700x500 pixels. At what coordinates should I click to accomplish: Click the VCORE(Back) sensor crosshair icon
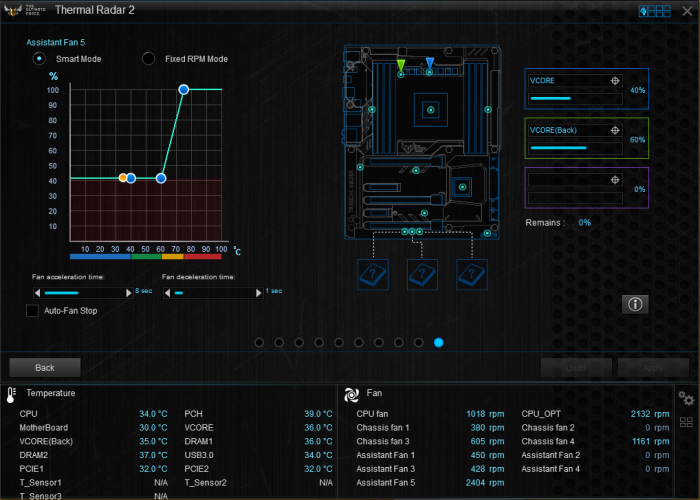(x=615, y=130)
